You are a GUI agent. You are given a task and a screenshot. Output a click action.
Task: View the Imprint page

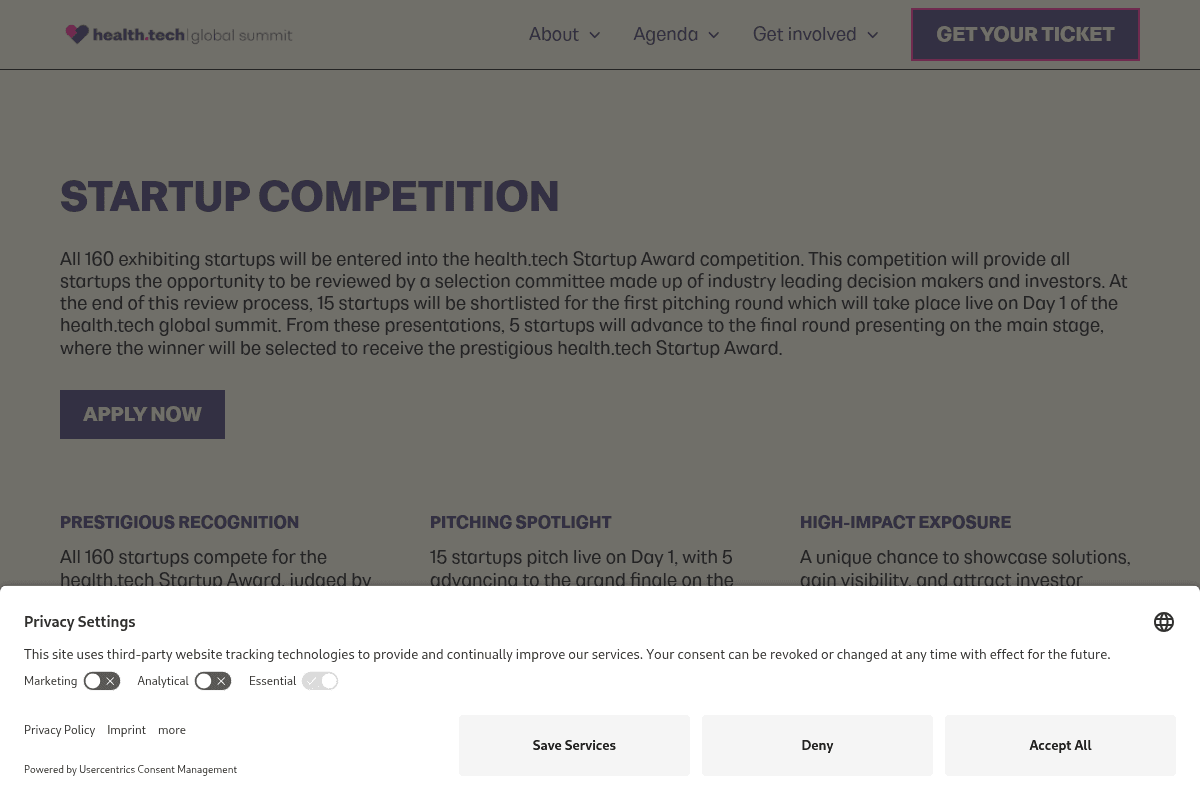tap(126, 730)
